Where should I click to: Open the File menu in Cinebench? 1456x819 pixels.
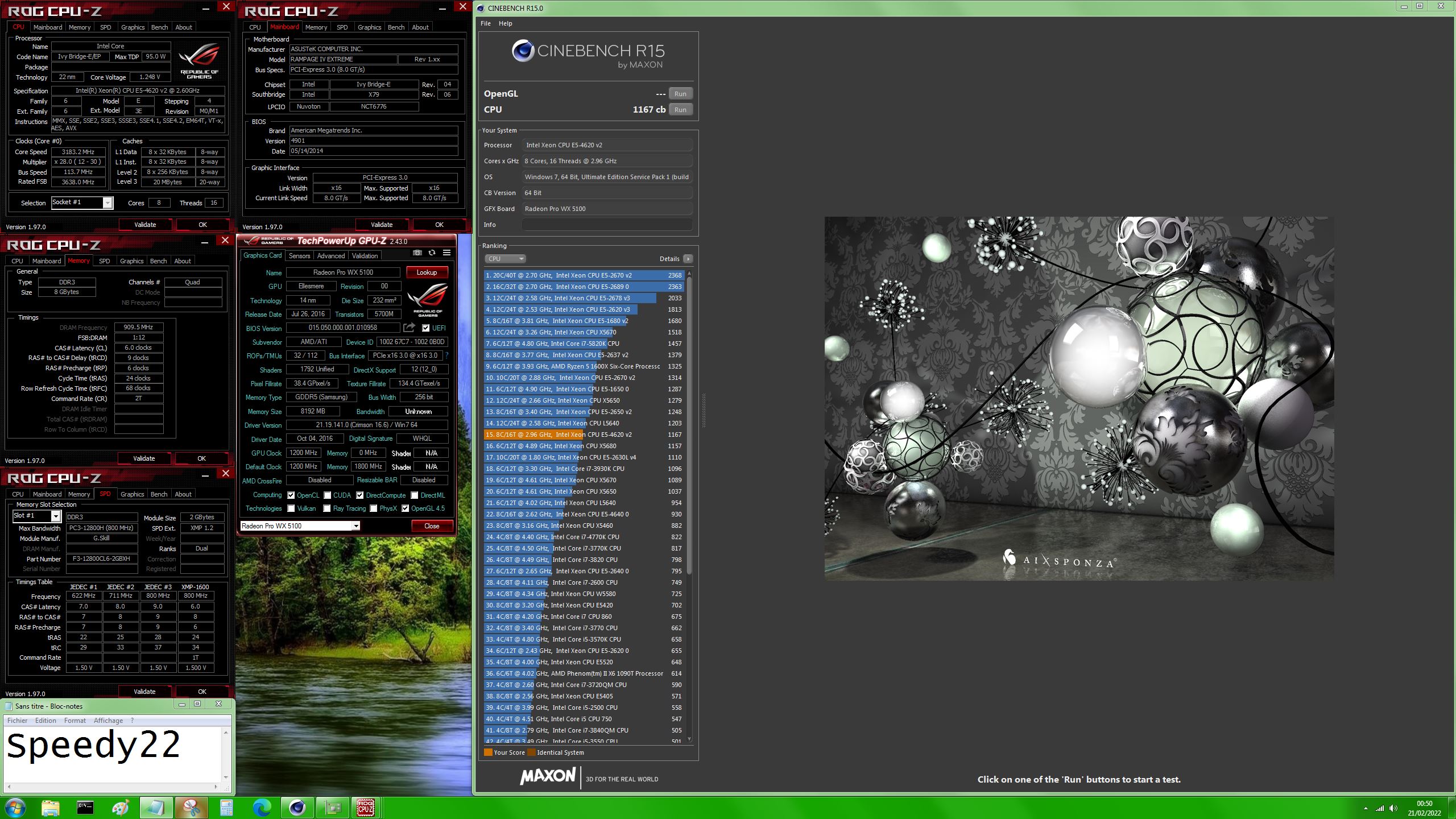click(x=486, y=23)
